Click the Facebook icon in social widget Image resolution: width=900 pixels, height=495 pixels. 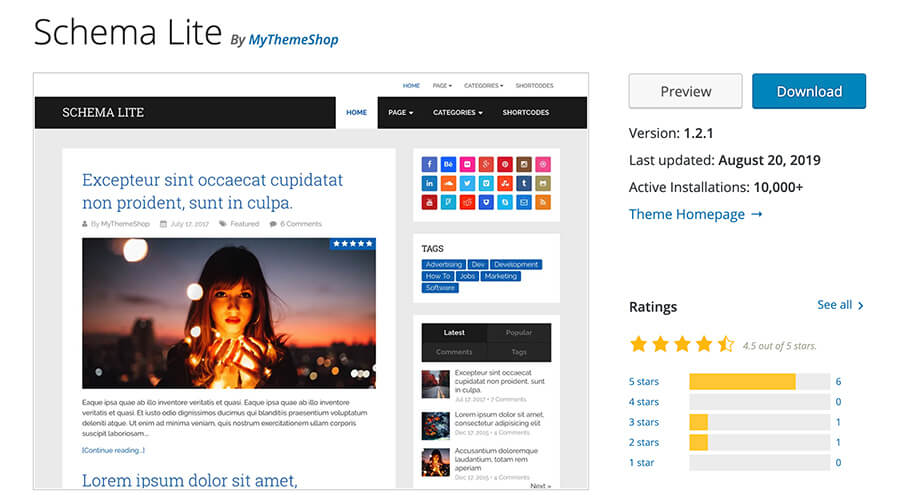pos(429,164)
